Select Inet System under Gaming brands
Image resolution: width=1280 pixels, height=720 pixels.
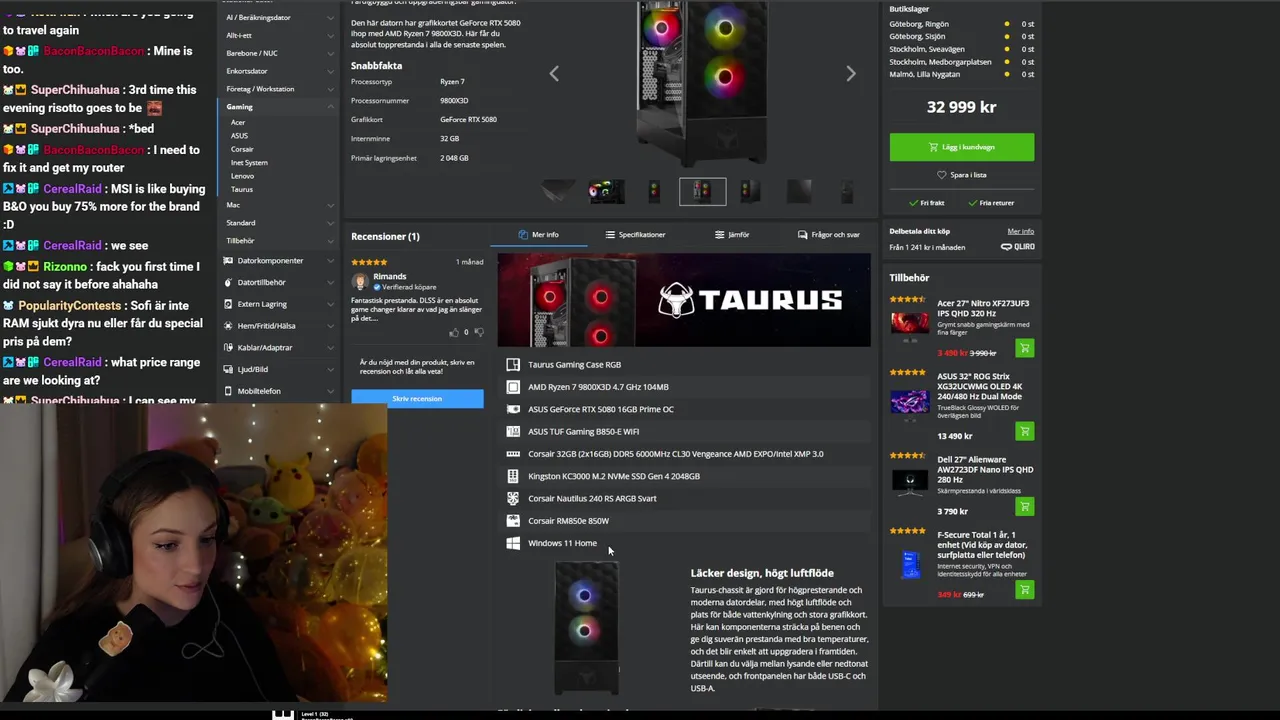click(249, 162)
